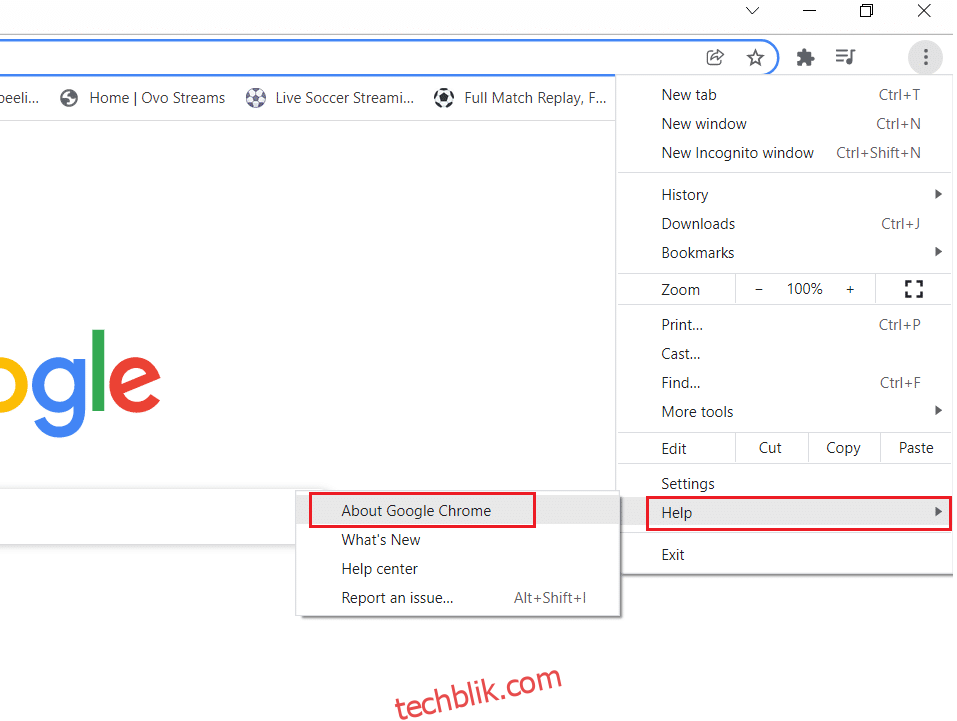Select Report an issue... in the submenu
Image resolution: width=957 pixels, height=721 pixels.
click(458, 598)
